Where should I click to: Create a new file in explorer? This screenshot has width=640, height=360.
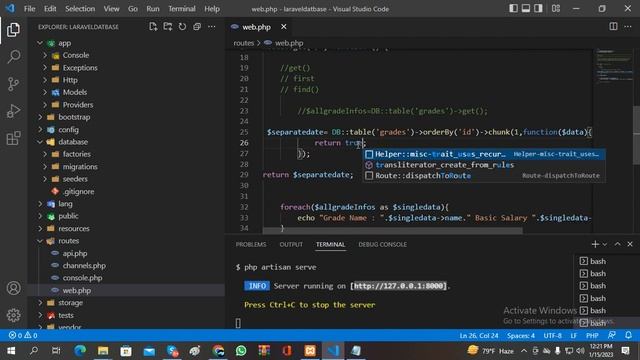point(153,27)
